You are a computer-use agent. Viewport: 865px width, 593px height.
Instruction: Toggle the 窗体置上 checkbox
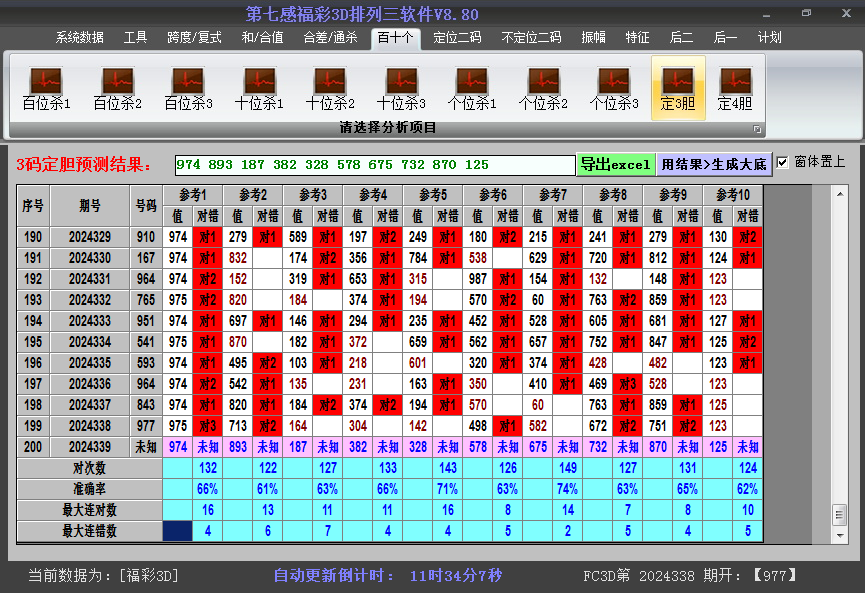pyautogui.click(x=782, y=162)
